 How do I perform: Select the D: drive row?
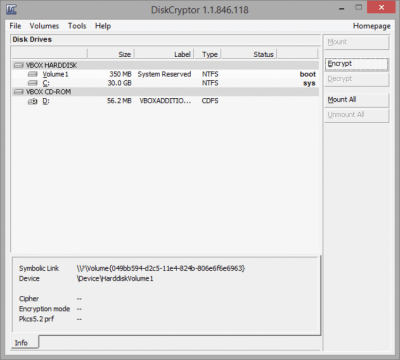coord(165,101)
